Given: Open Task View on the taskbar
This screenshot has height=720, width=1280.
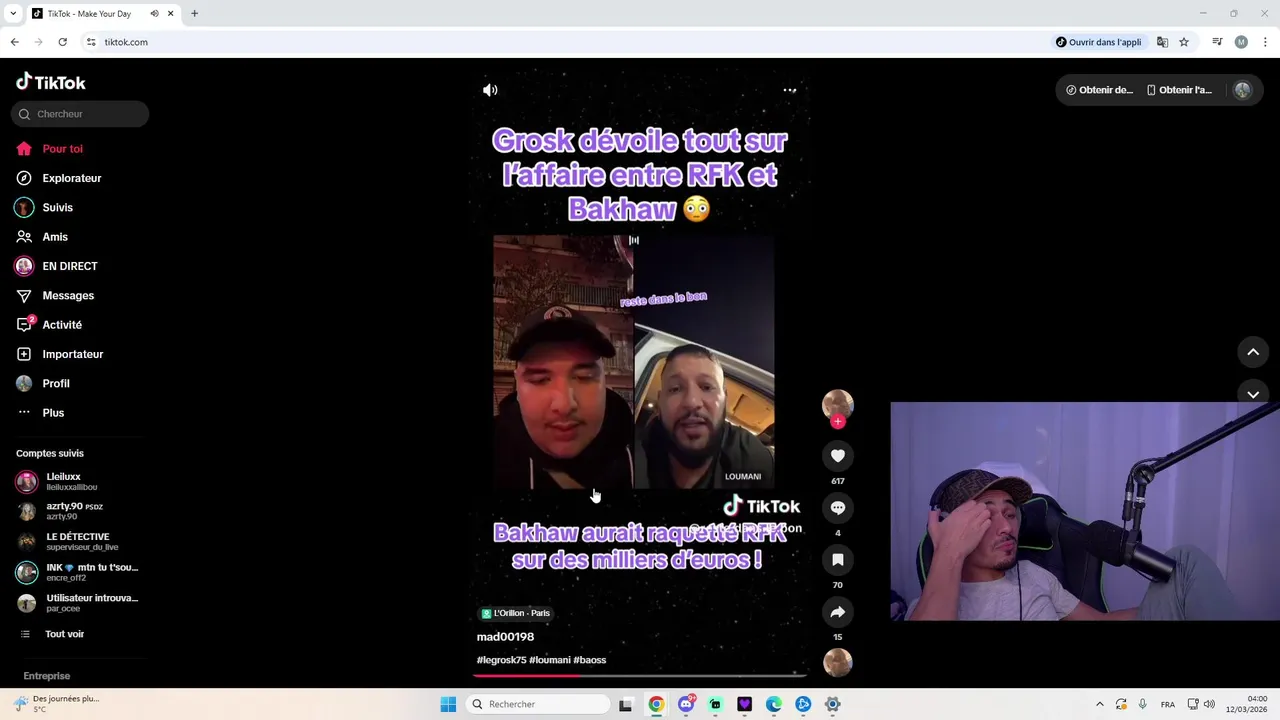Looking at the screenshot, I should [626, 704].
